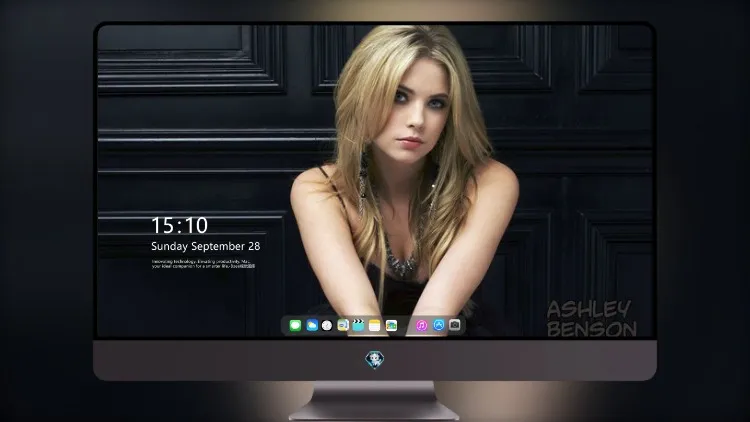The height and width of the screenshot is (422, 750).
Task: Open the green Messages app in the dock
Action: (295, 325)
